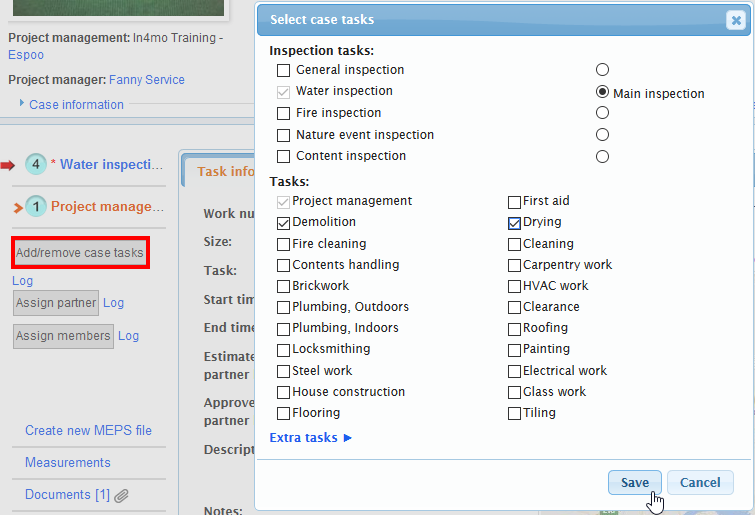Image resolution: width=755 pixels, height=515 pixels.
Task: Select Fire inspection main inspection radio
Action: (x=602, y=113)
